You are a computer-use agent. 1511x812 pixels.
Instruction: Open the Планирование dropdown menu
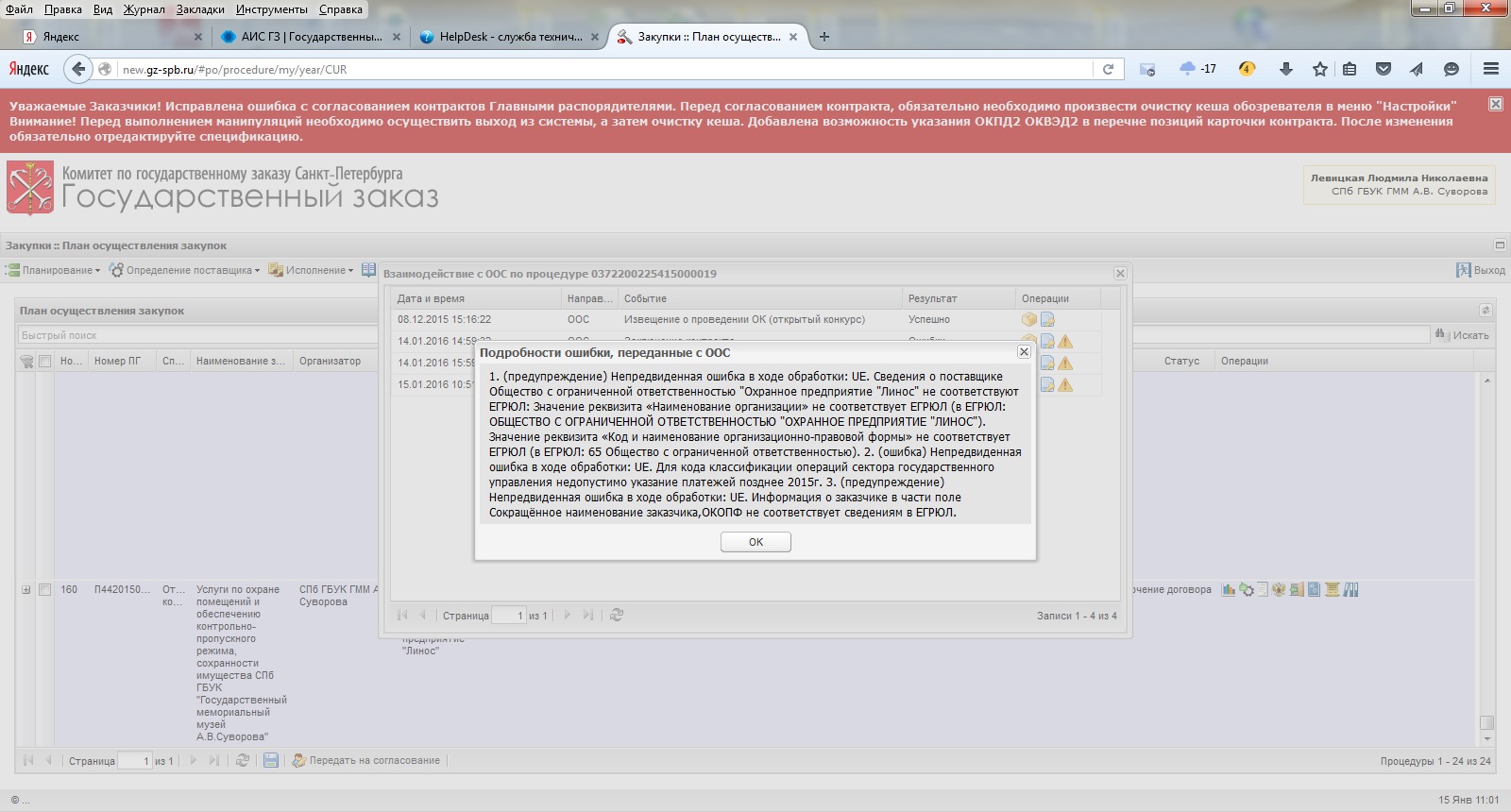53,270
